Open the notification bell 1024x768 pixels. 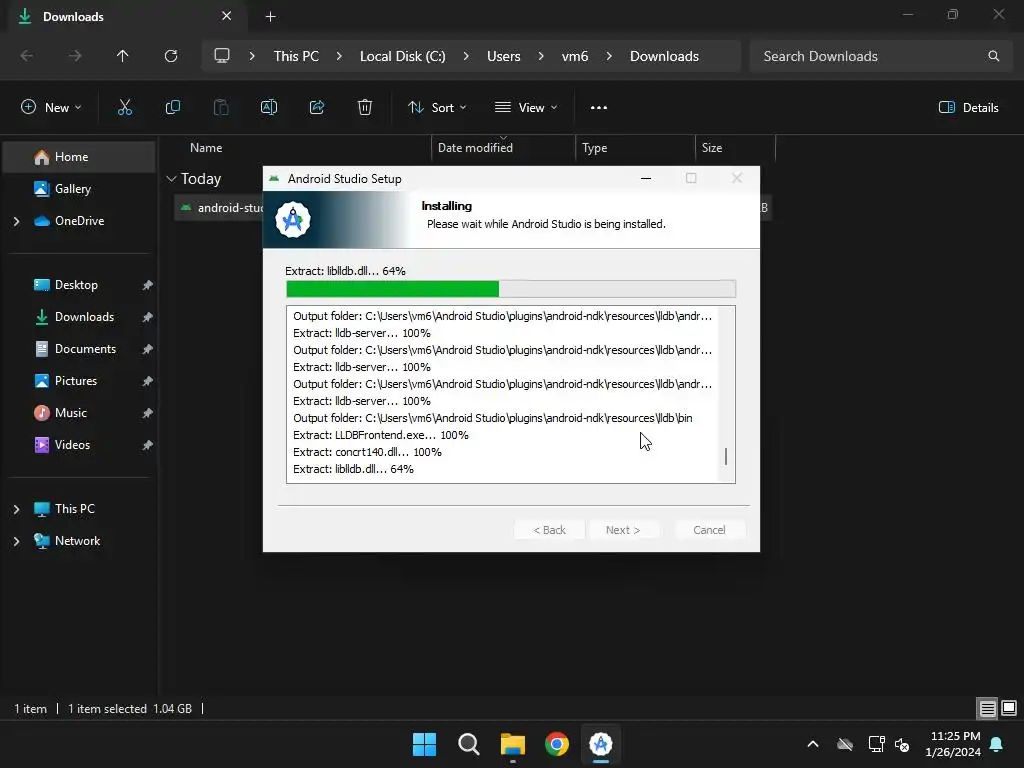tap(996, 744)
